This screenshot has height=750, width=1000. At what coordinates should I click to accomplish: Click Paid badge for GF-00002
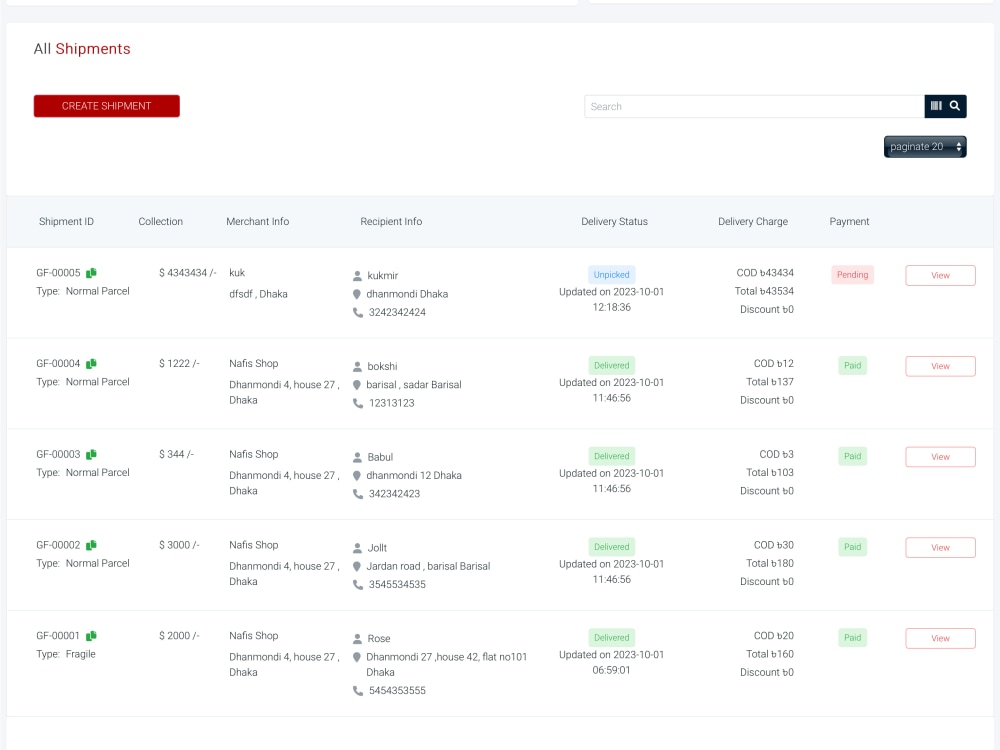(x=852, y=547)
